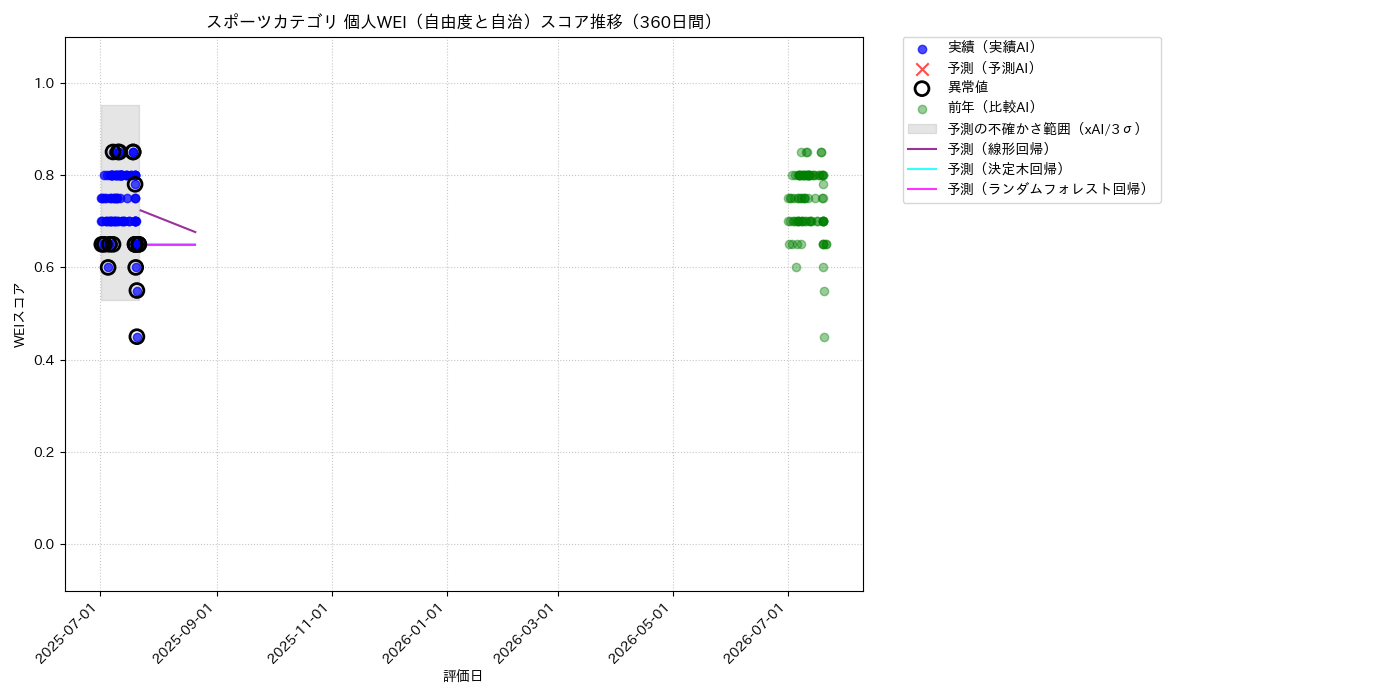Click the lowest outlier point near 0.45

(x=137, y=337)
